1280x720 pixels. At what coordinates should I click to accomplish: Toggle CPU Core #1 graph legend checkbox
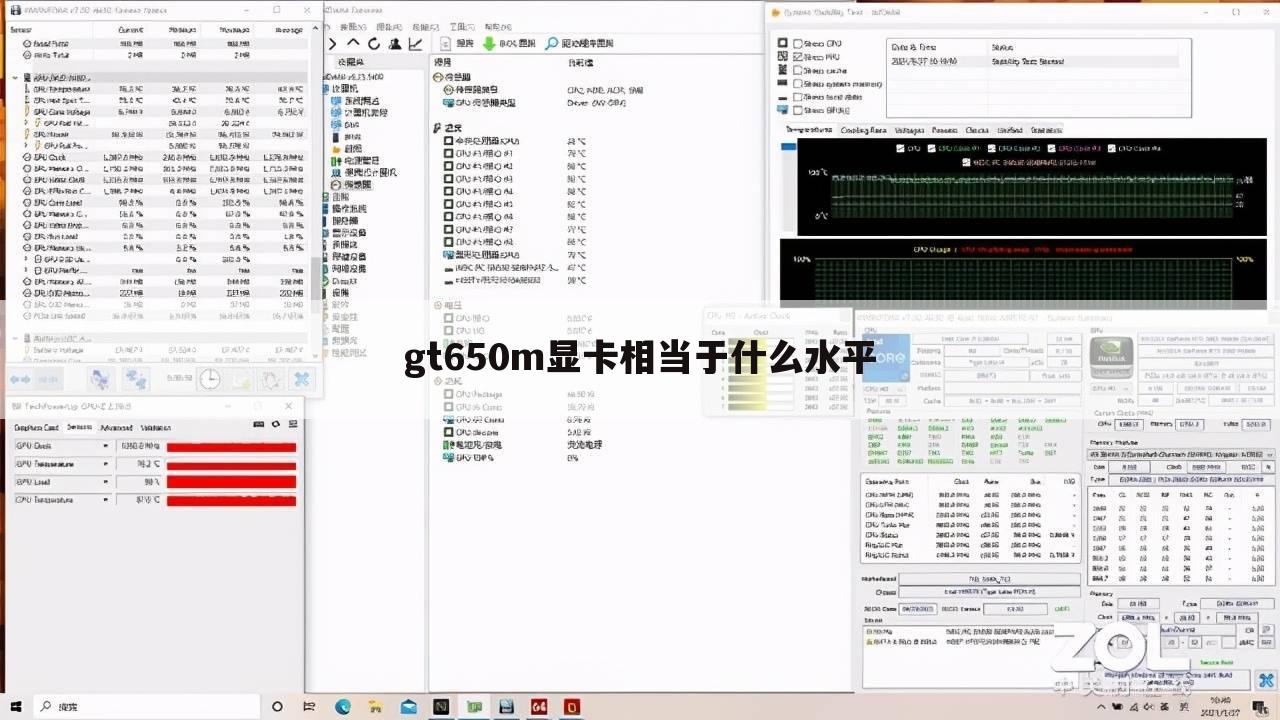point(931,148)
